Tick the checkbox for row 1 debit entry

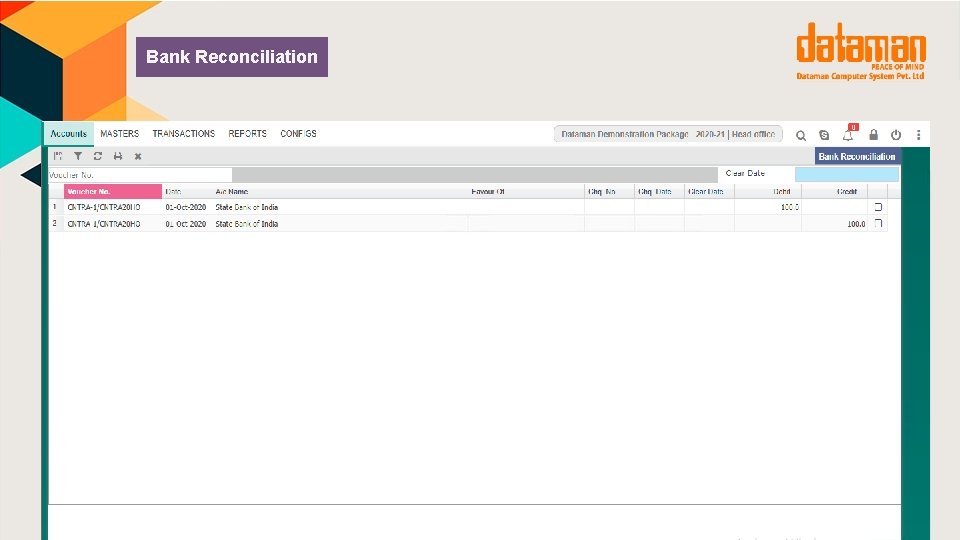[878, 207]
